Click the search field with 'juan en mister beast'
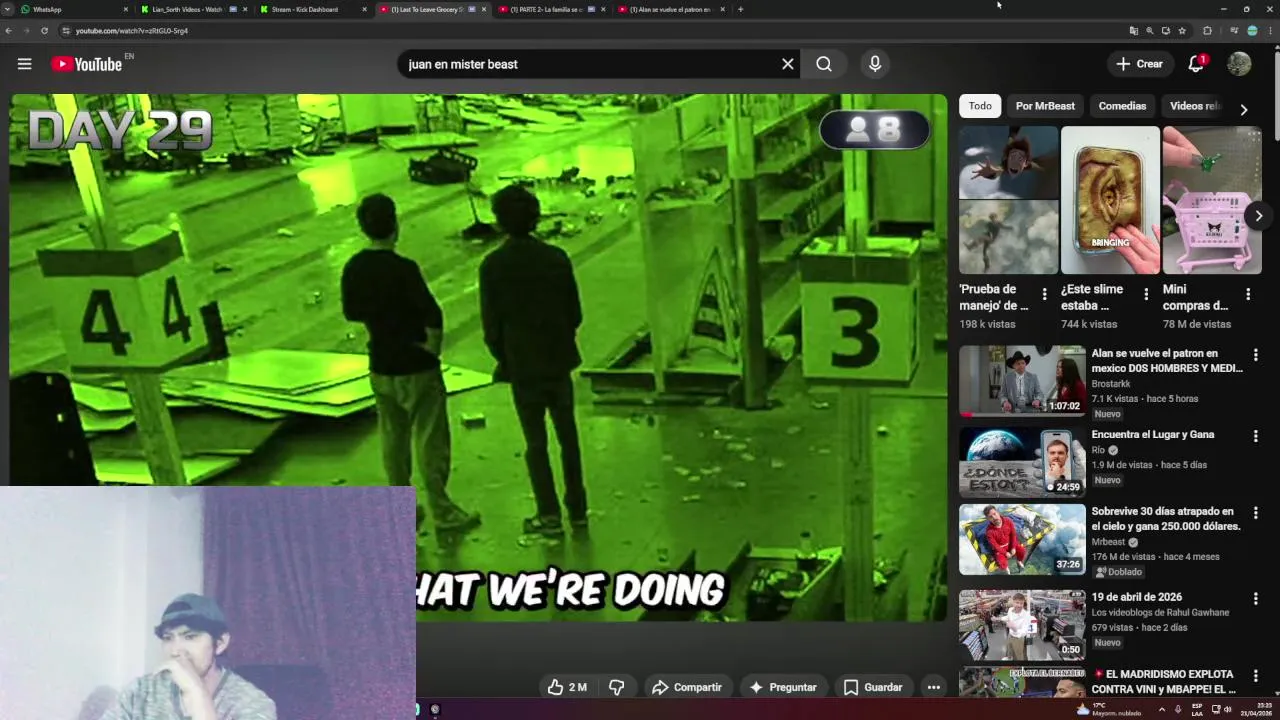 590,64
